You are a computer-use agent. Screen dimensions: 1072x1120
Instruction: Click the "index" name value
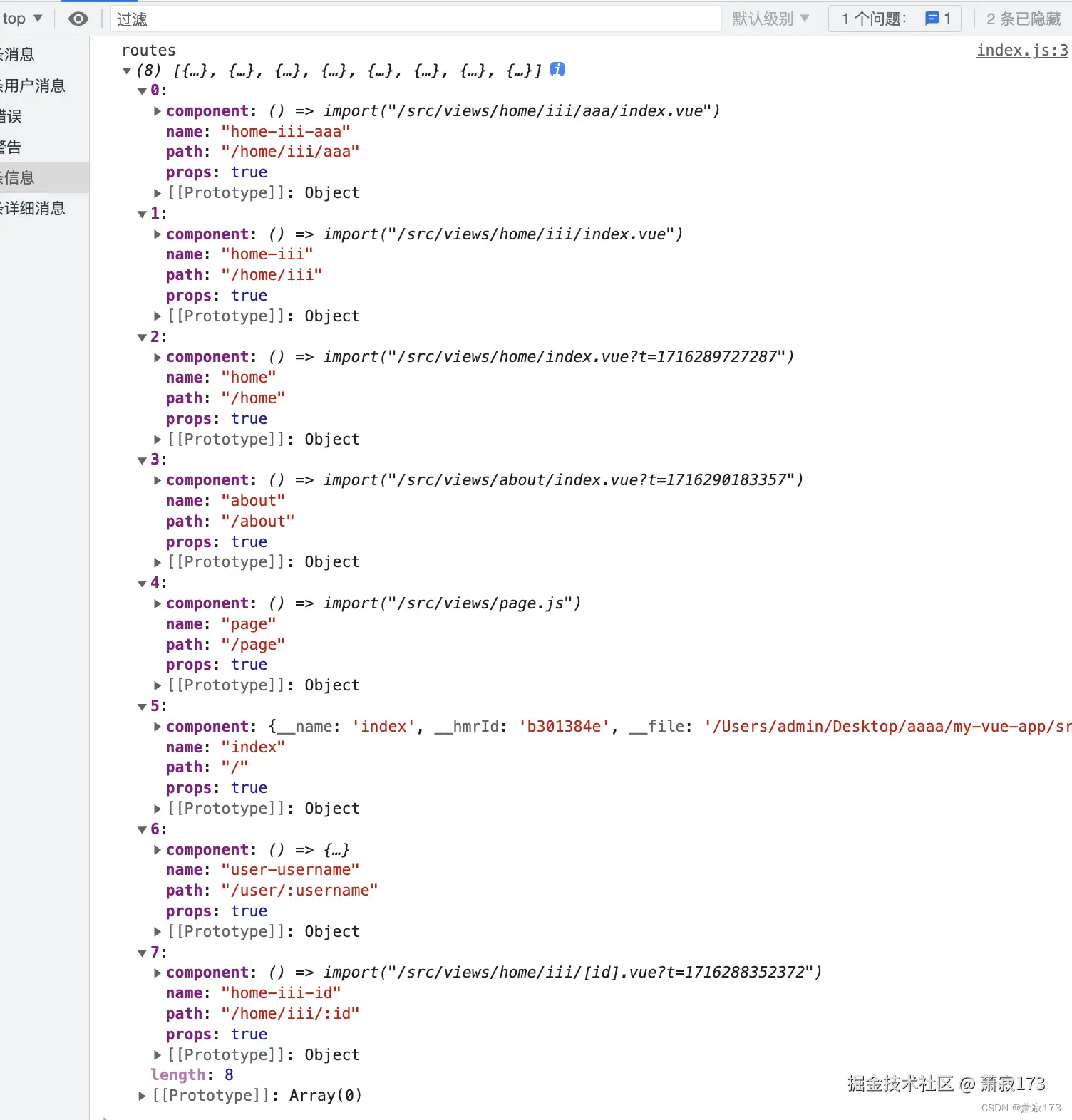253,747
